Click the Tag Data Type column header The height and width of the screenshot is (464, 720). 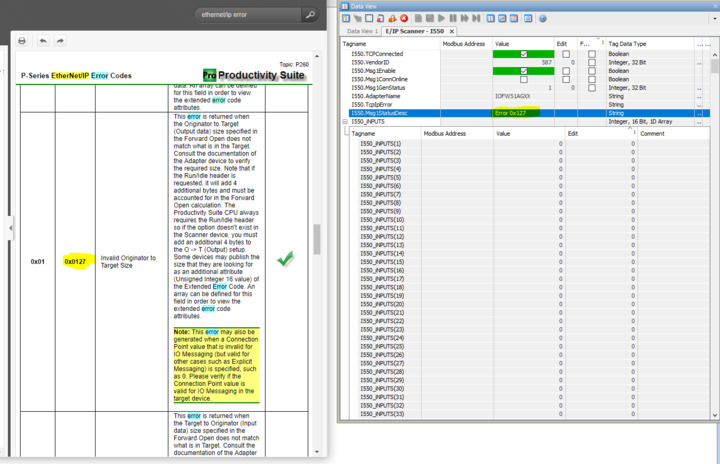coord(649,44)
